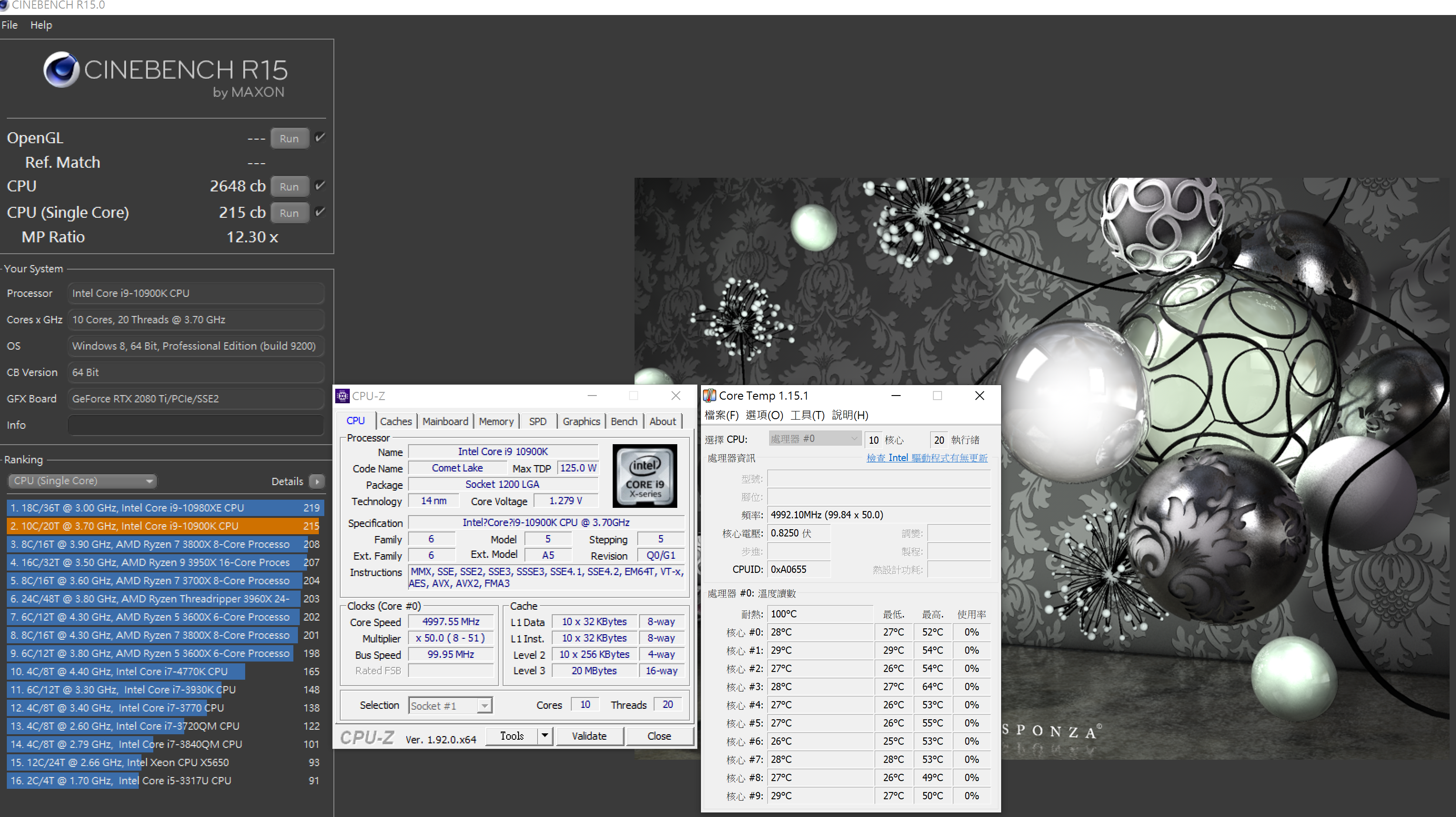Run the CPU (Single Core) benchmark
The height and width of the screenshot is (817, 1456).
click(289, 213)
